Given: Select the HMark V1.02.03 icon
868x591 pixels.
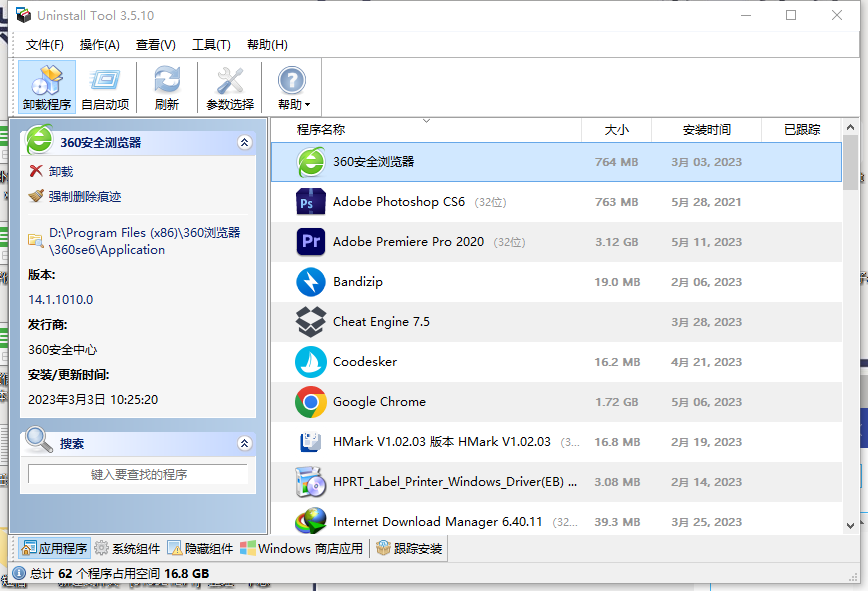Looking at the screenshot, I should pos(311,442).
